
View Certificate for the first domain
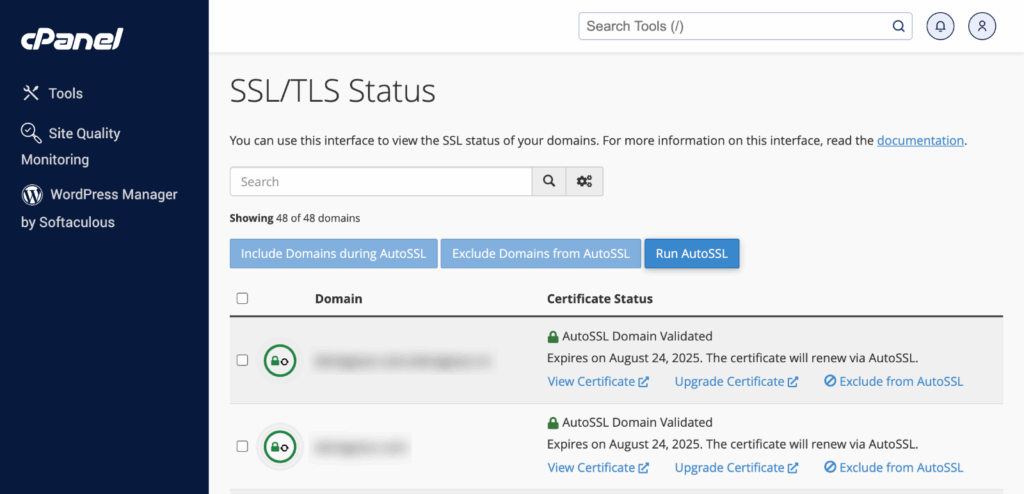tap(598, 382)
